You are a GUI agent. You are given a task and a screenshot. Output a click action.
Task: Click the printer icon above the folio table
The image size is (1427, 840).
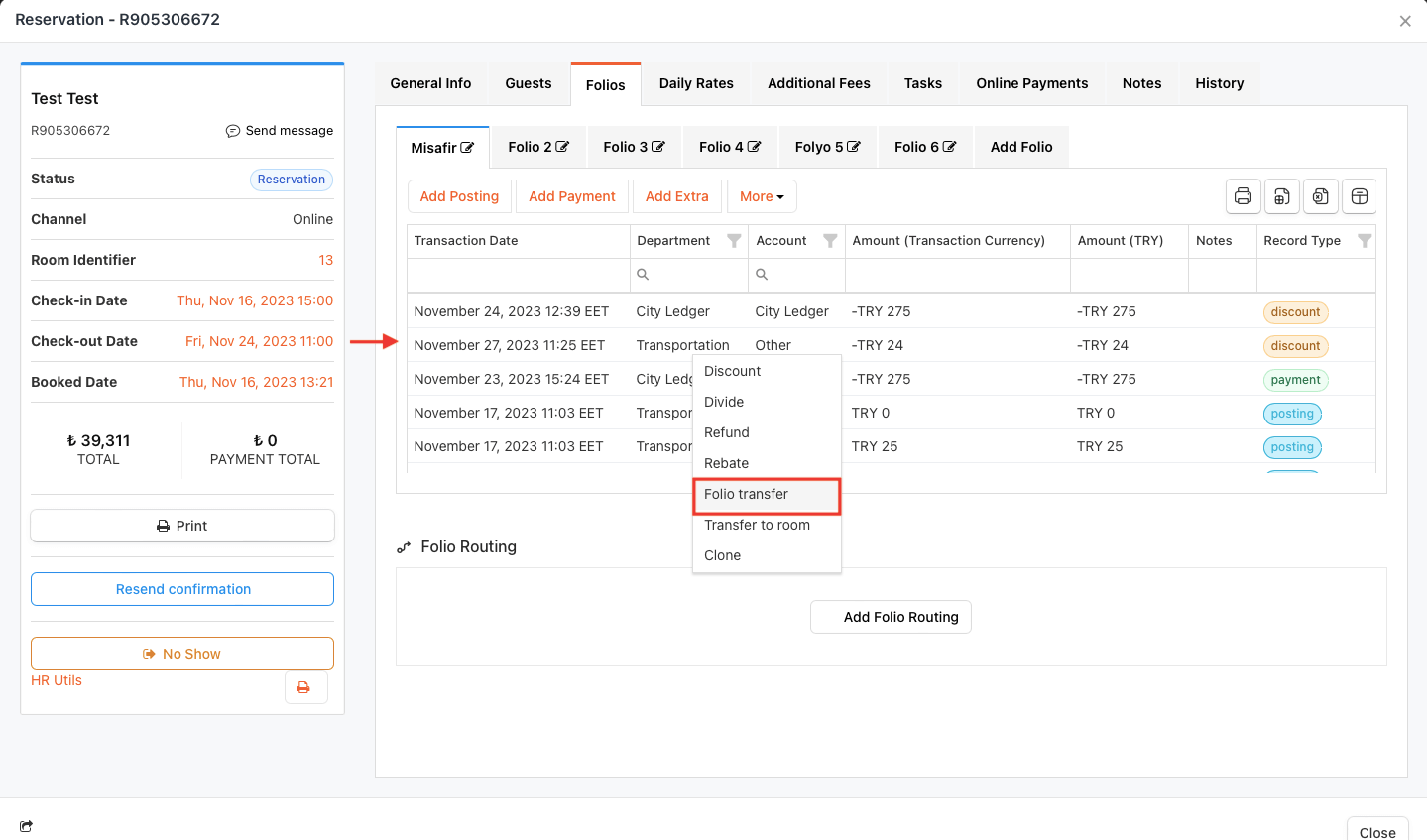tap(1243, 196)
